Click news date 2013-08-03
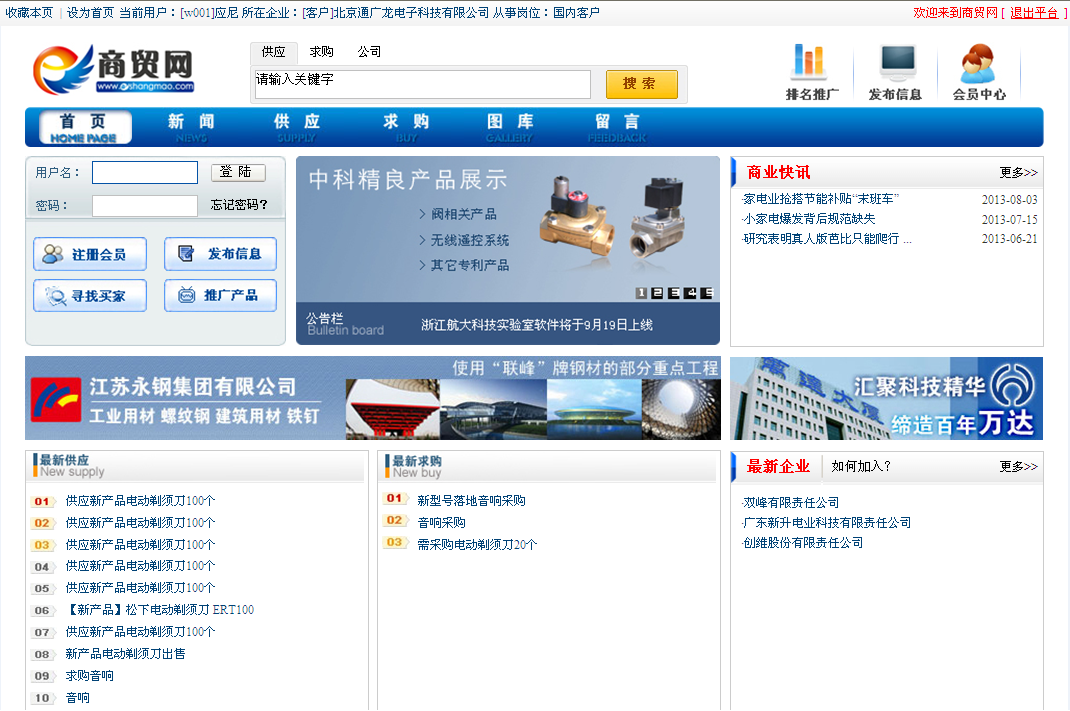The height and width of the screenshot is (711, 1070). 1009,199
